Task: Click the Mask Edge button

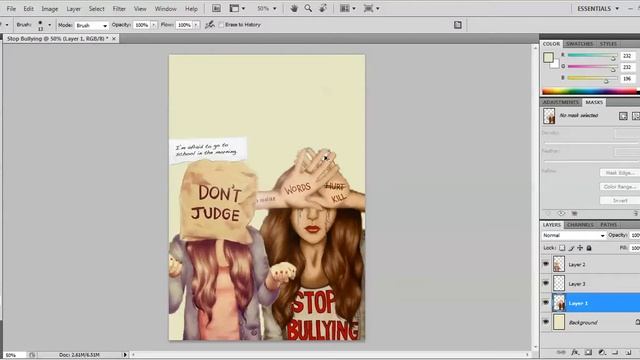Action: coord(619,173)
